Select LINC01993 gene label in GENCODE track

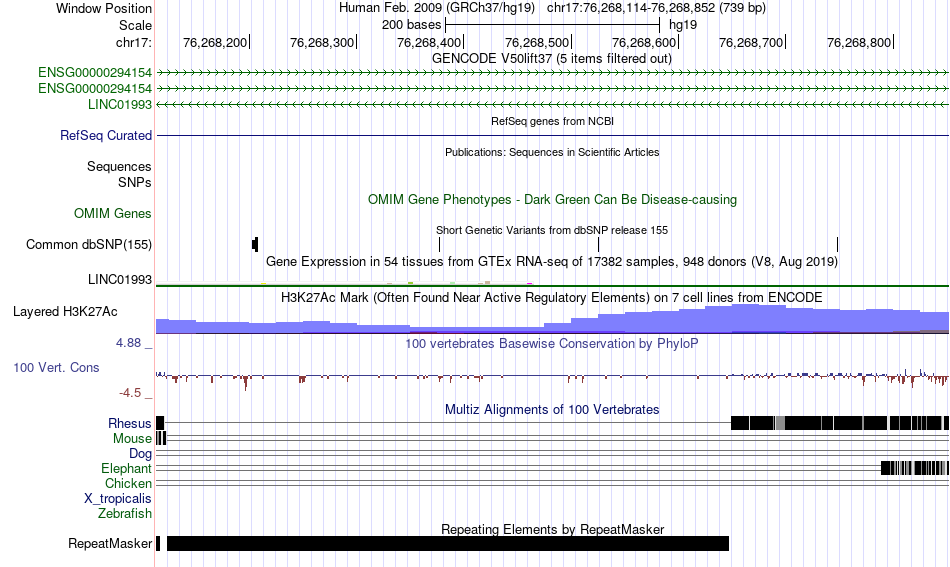coord(120,104)
